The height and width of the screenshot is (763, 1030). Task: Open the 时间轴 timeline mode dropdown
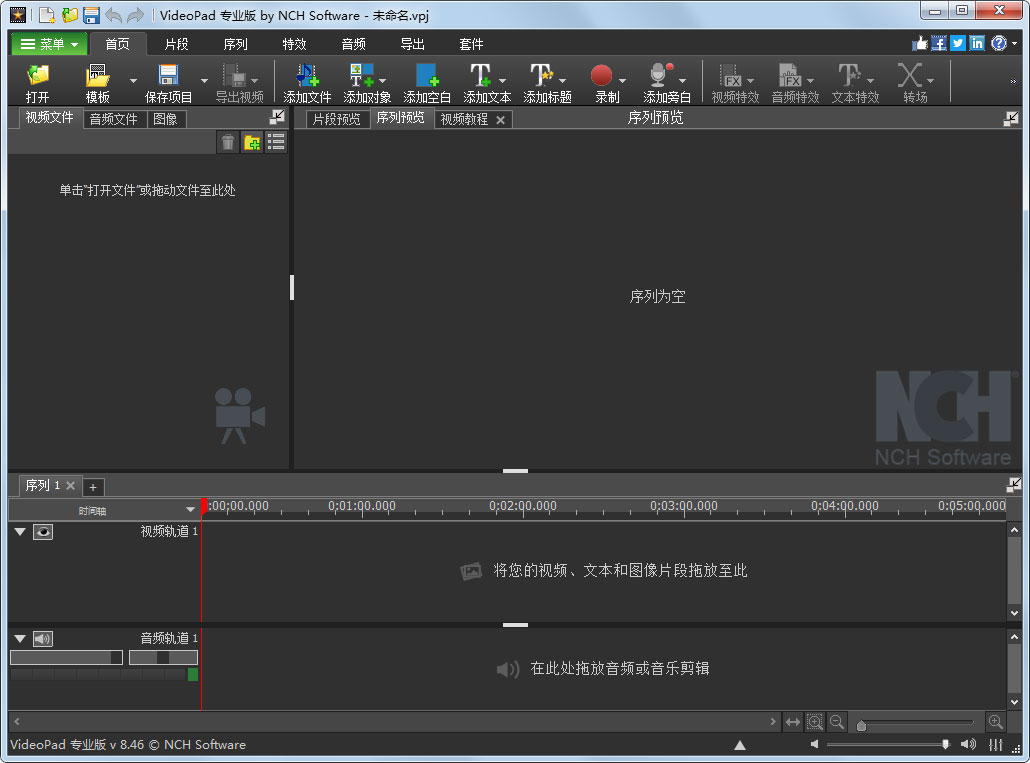(x=190, y=510)
